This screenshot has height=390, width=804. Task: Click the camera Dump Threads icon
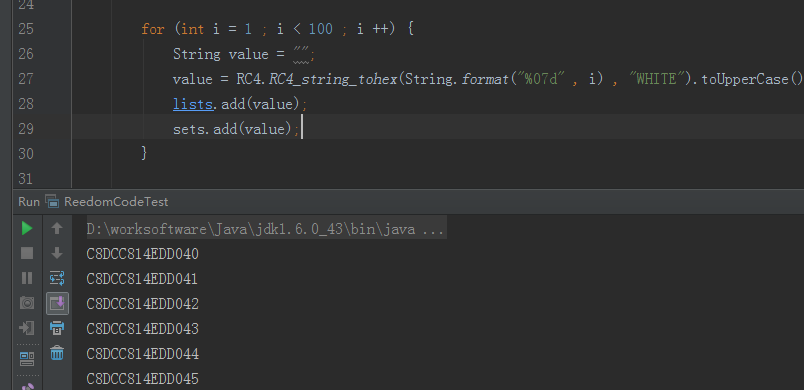coord(27,303)
